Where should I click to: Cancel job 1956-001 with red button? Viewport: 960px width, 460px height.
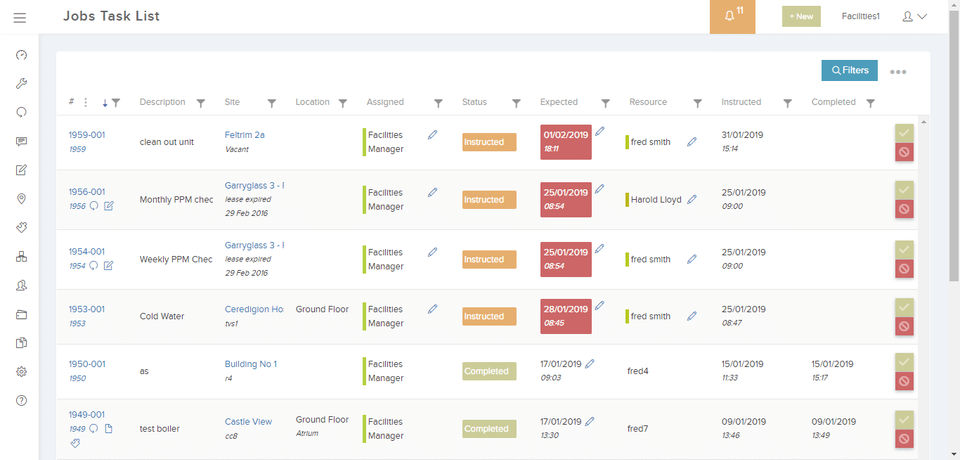click(x=904, y=209)
